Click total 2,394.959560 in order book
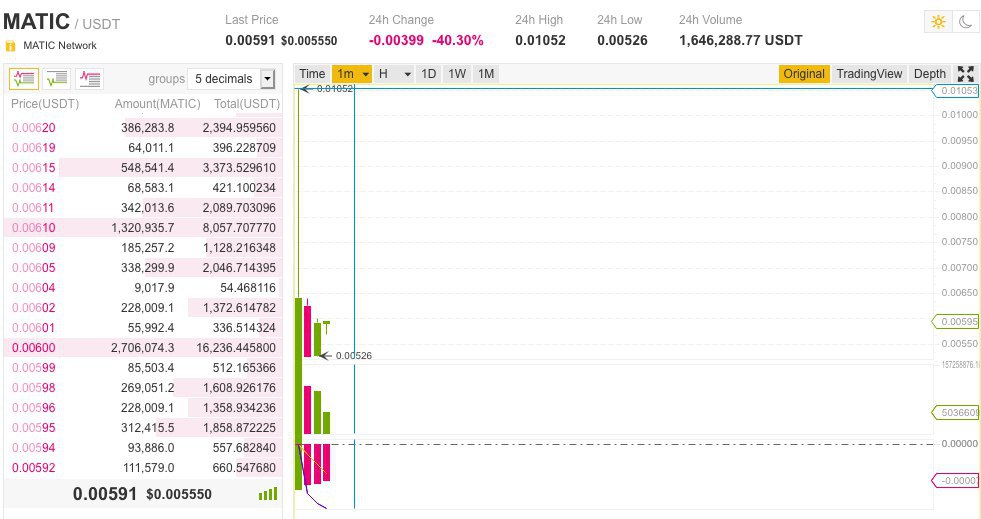This screenshot has height=519, width=981. tap(239, 128)
